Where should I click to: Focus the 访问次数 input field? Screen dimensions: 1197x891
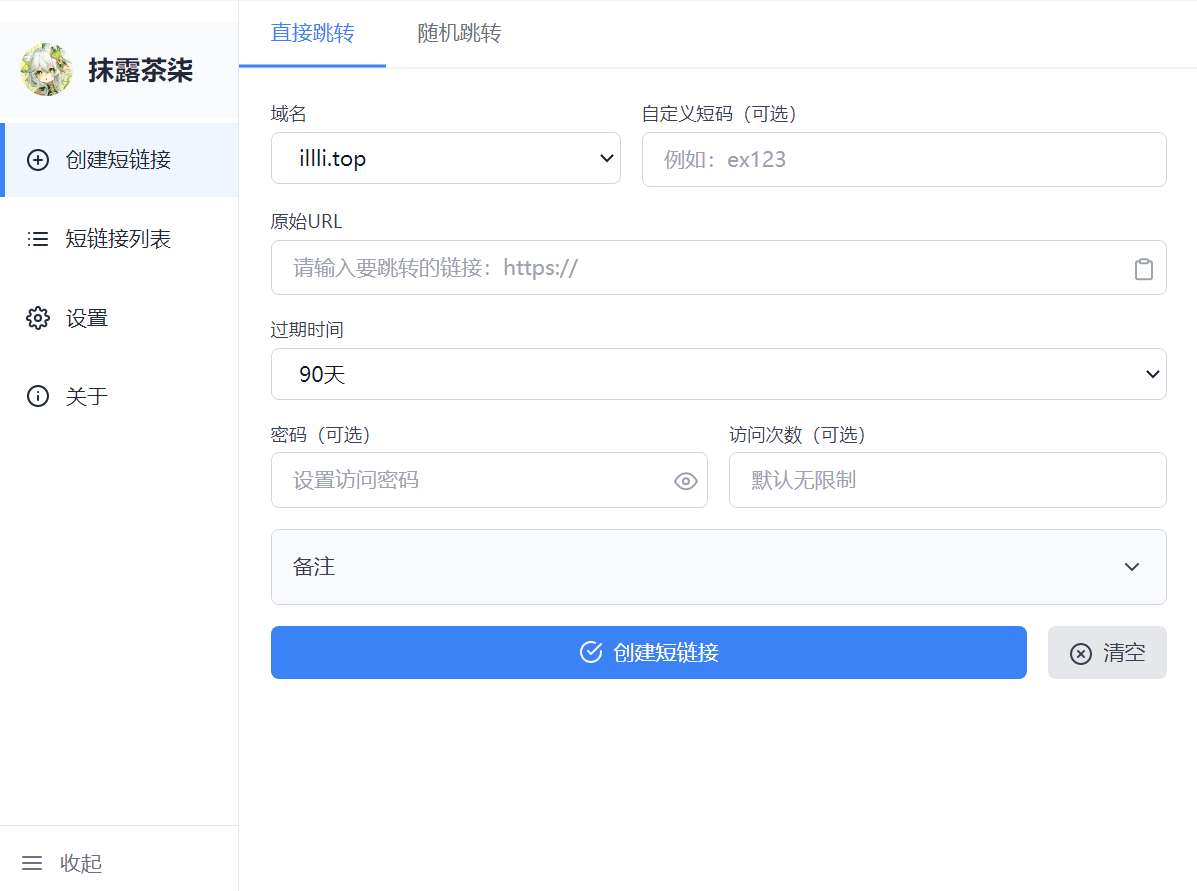point(947,480)
